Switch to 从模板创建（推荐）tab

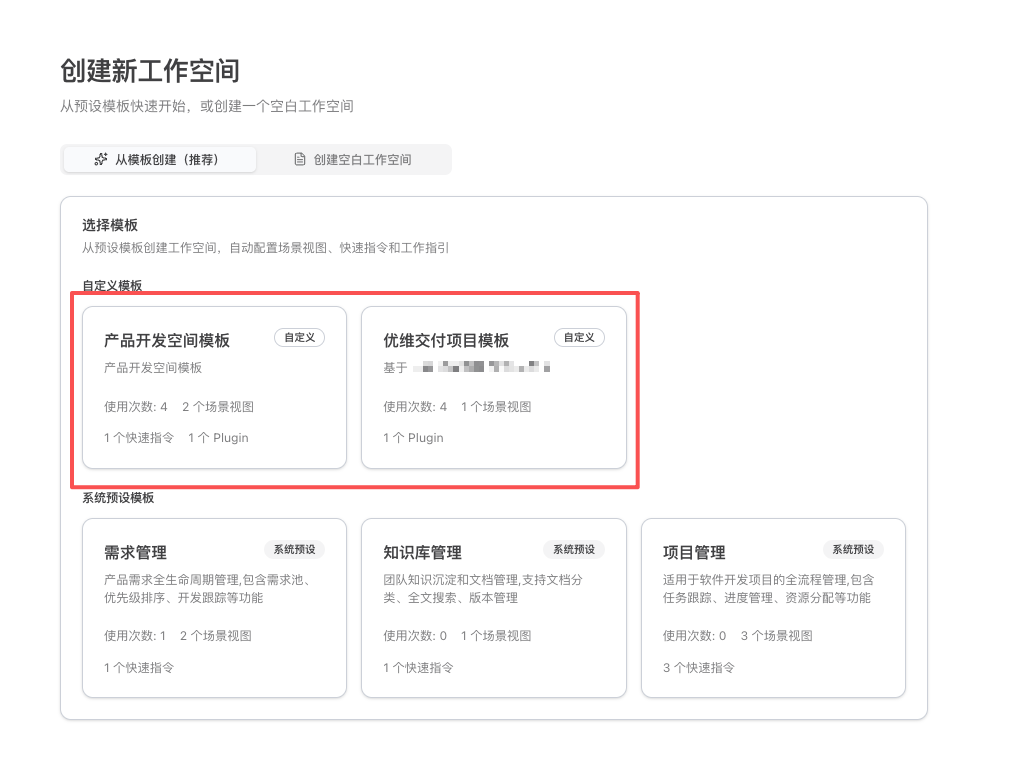(159, 160)
